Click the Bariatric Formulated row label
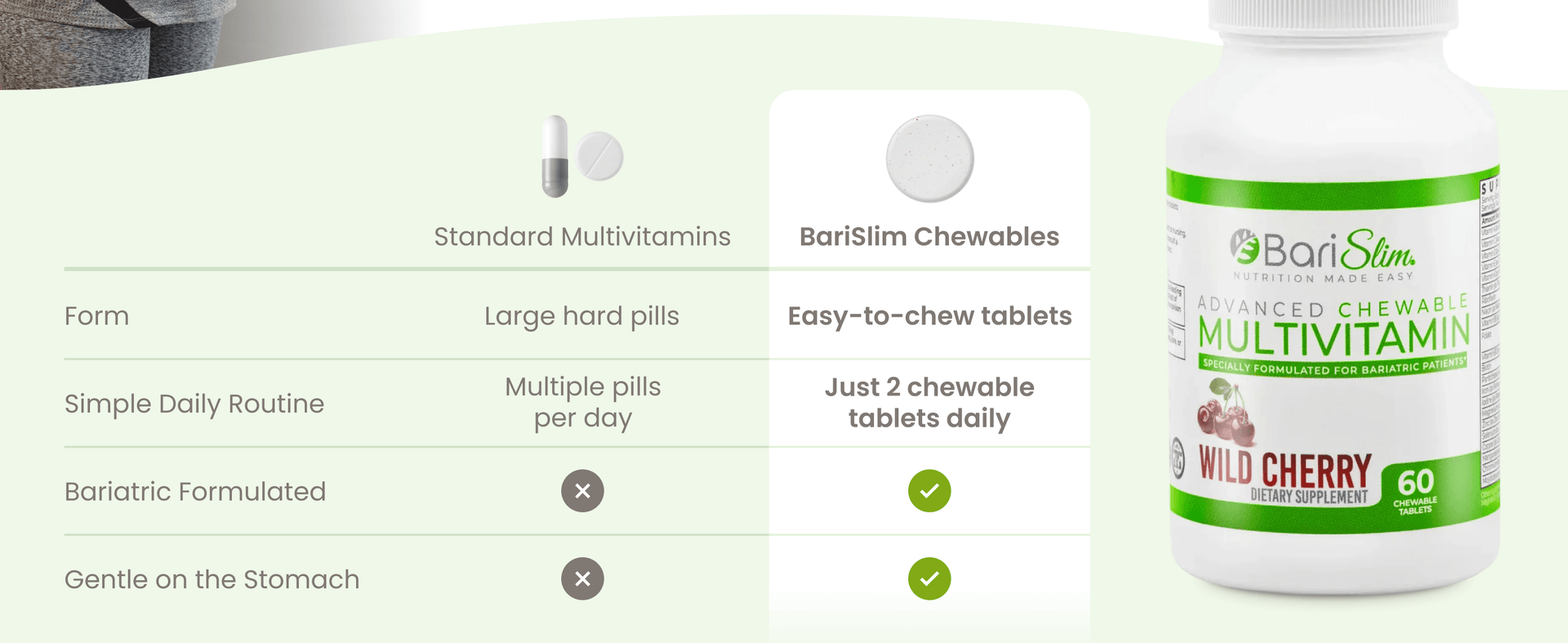Viewport: 1568px width, 643px height. click(x=195, y=492)
